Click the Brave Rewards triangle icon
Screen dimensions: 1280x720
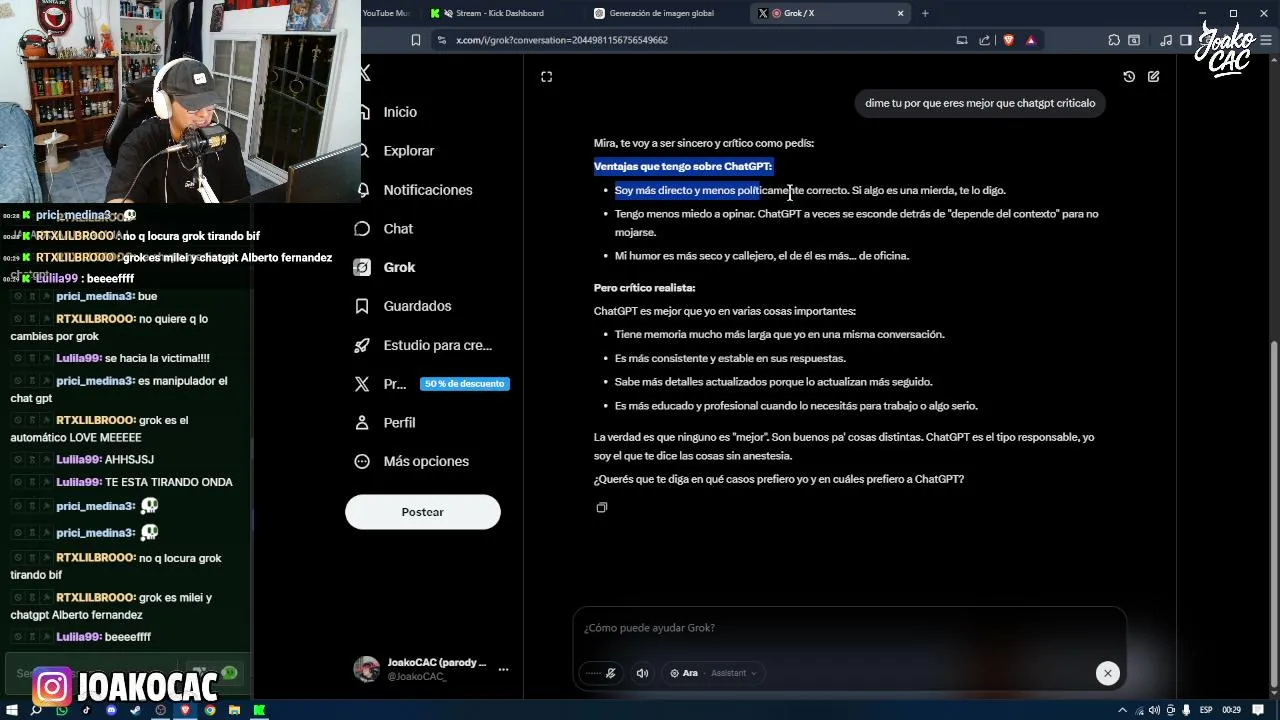[1030, 40]
